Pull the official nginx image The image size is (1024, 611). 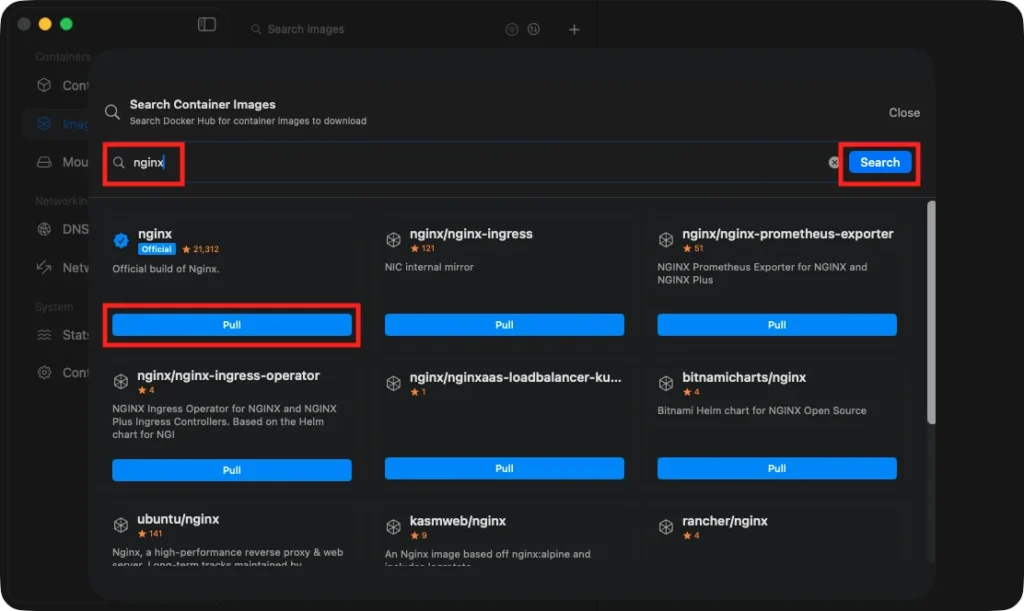pos(232,325)
